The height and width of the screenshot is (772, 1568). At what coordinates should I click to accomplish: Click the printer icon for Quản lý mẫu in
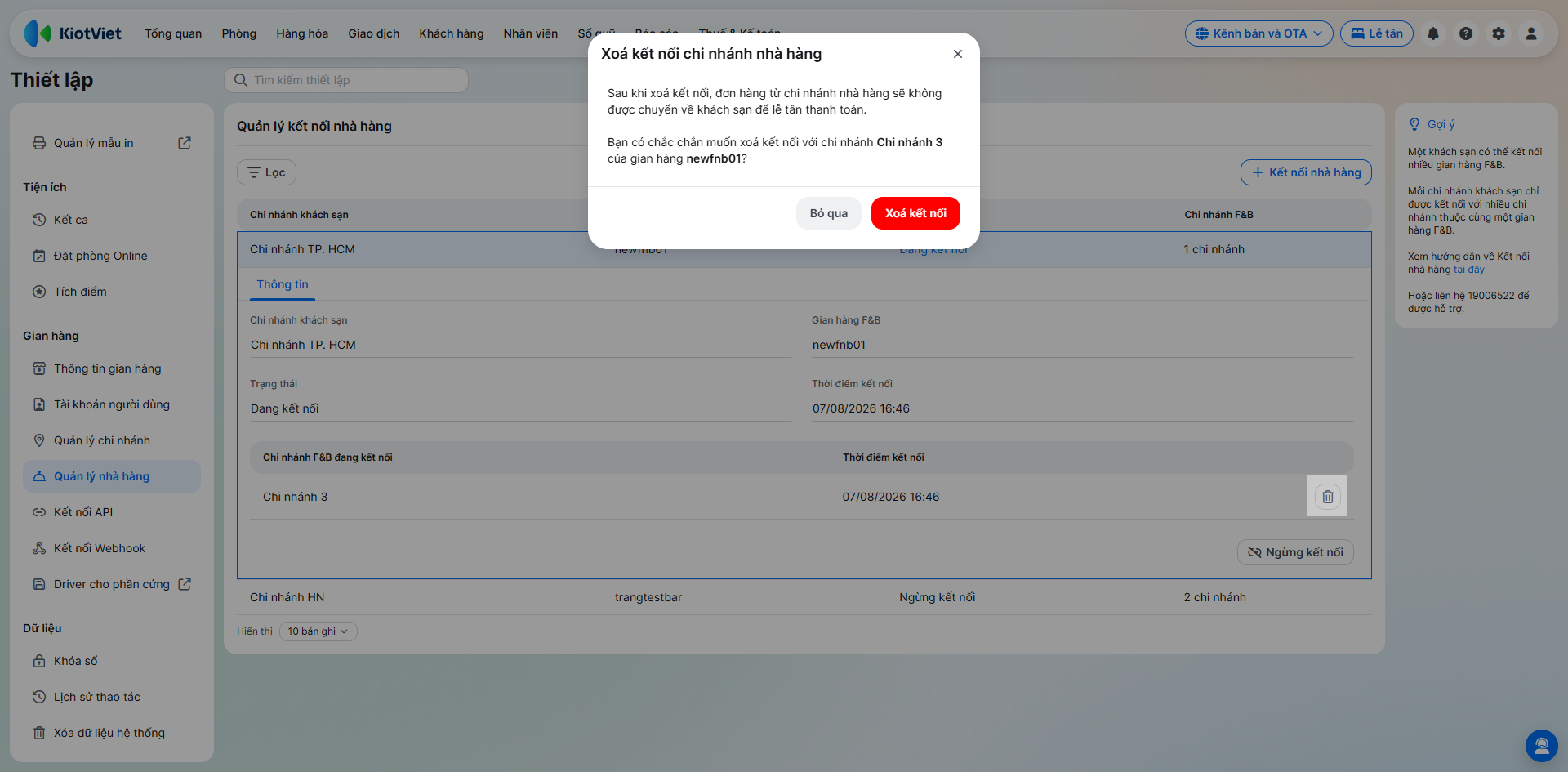click(39, 143)
